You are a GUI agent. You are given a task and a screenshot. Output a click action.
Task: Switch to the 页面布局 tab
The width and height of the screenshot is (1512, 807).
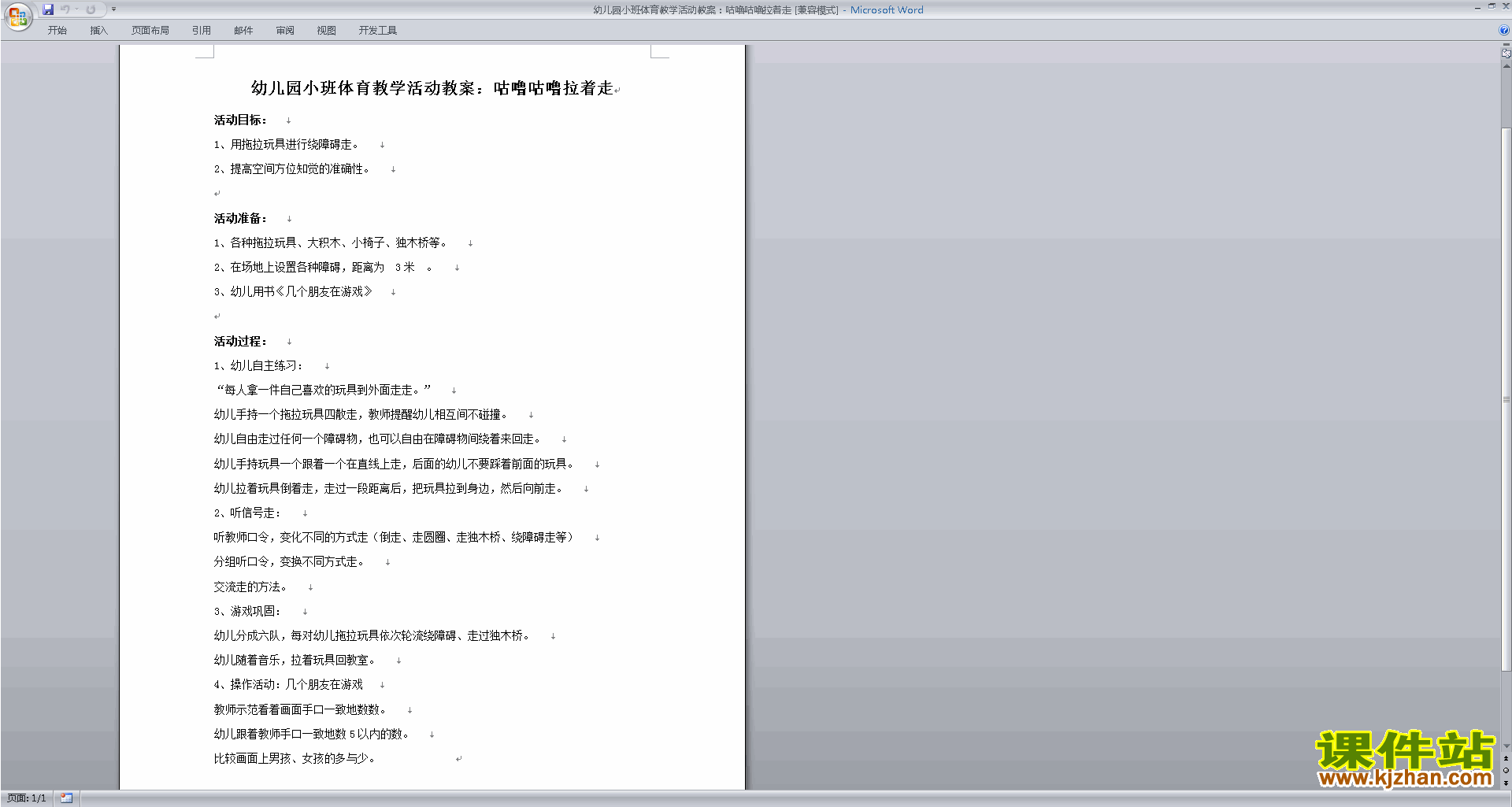(150, 31)
